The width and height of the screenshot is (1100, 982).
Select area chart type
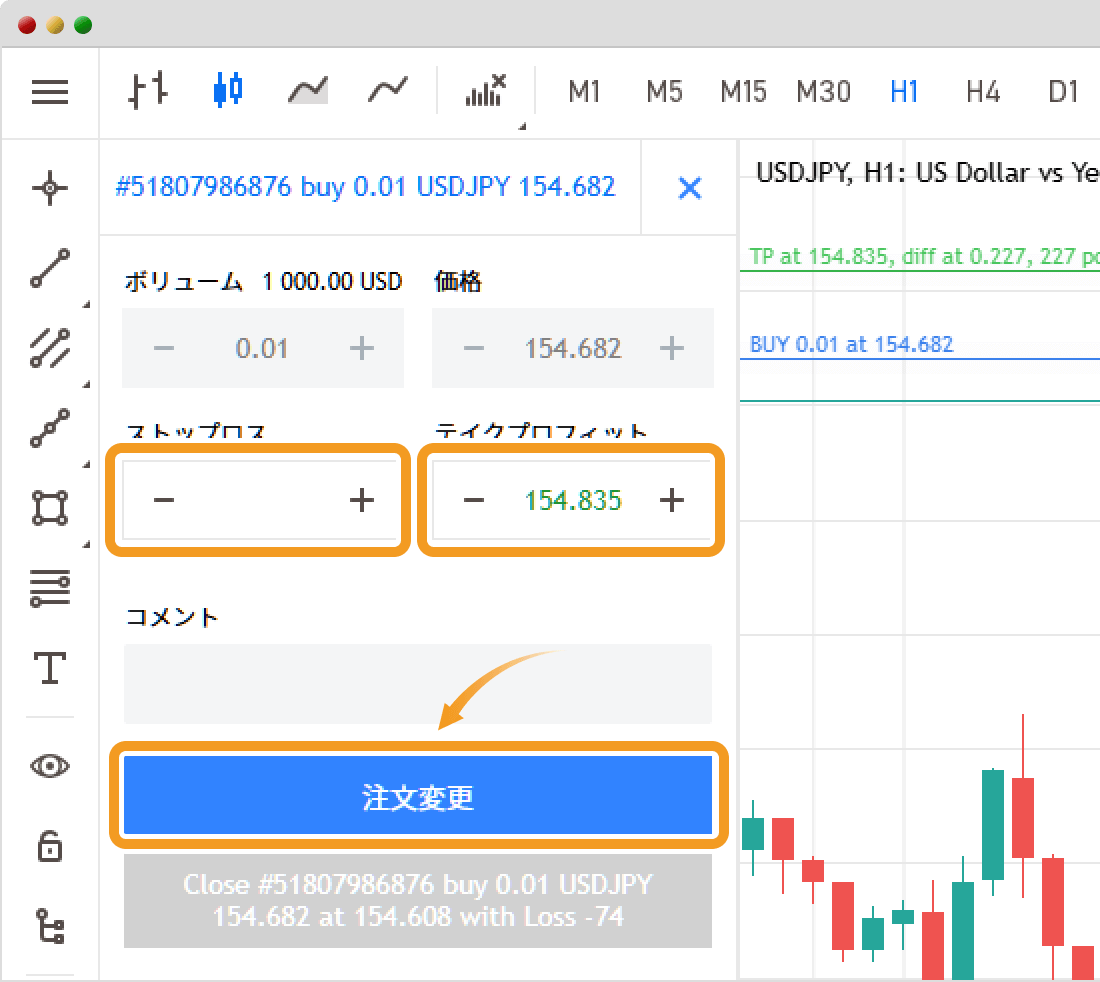(x=308, y=90)
